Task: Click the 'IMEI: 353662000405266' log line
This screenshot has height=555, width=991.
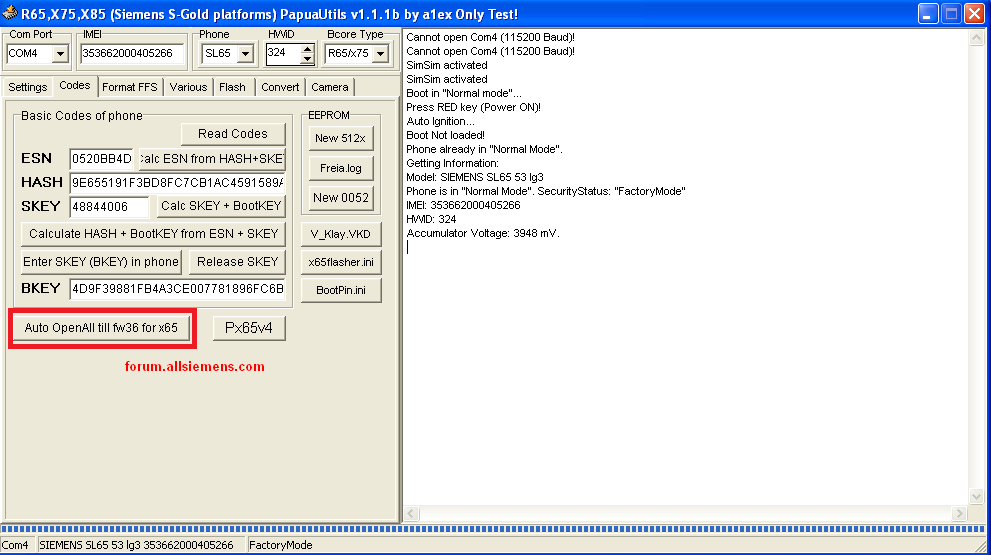Action: pos(463,205)
